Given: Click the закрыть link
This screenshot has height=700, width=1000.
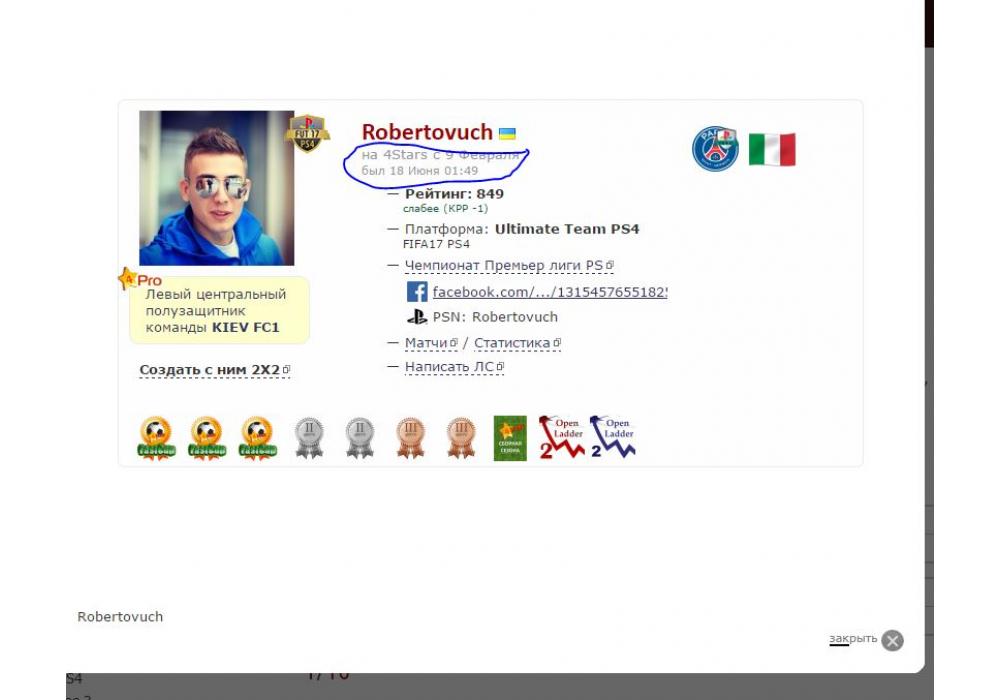Looking at the screenshot, I should click(853, 638).
